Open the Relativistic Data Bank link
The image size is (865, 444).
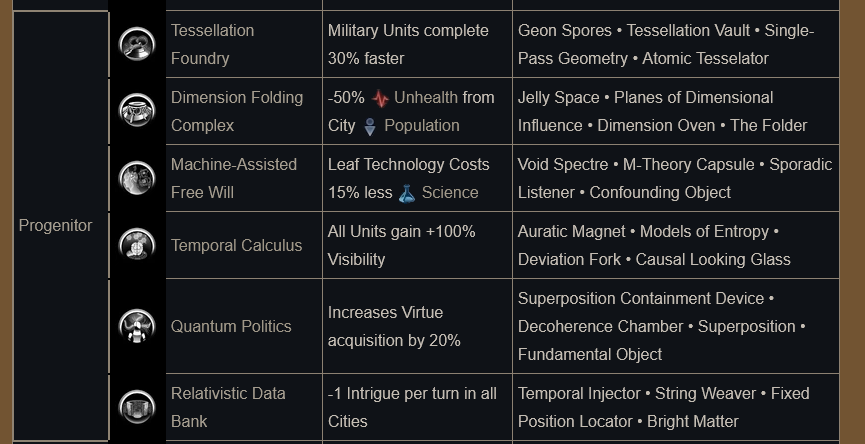[x=228, y=407]
